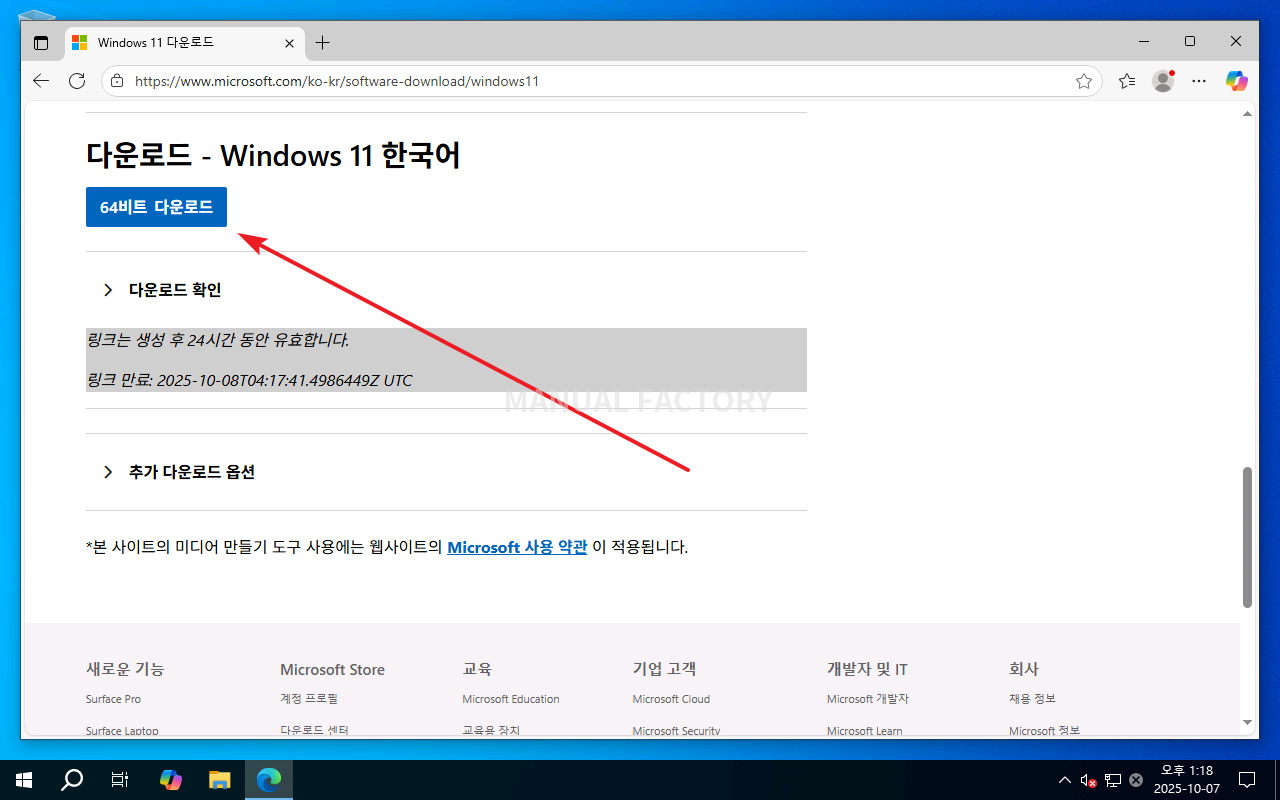Viewport: 1280px width, 800px height.
Task: Expand the 다운로드 확인 section
Action: 174,290
